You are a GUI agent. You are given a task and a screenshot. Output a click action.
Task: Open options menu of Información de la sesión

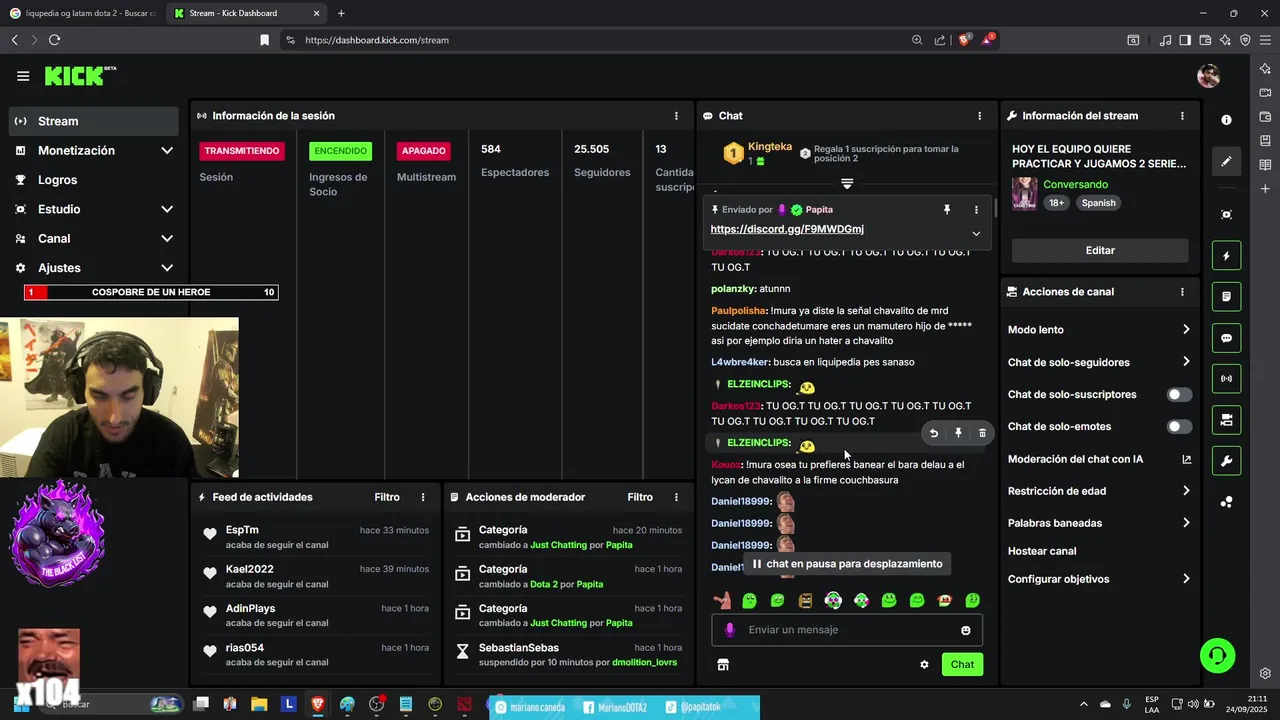[676, 116]
